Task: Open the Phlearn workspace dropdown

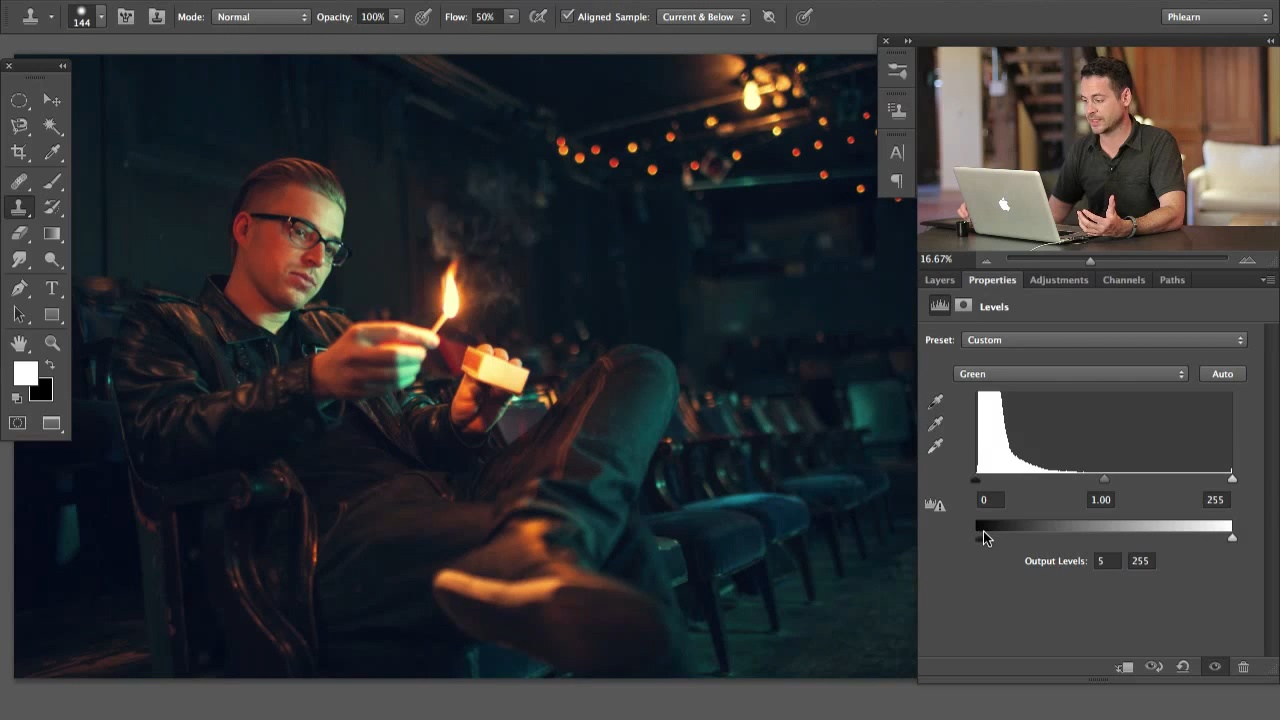Action: click(1217, 17)
